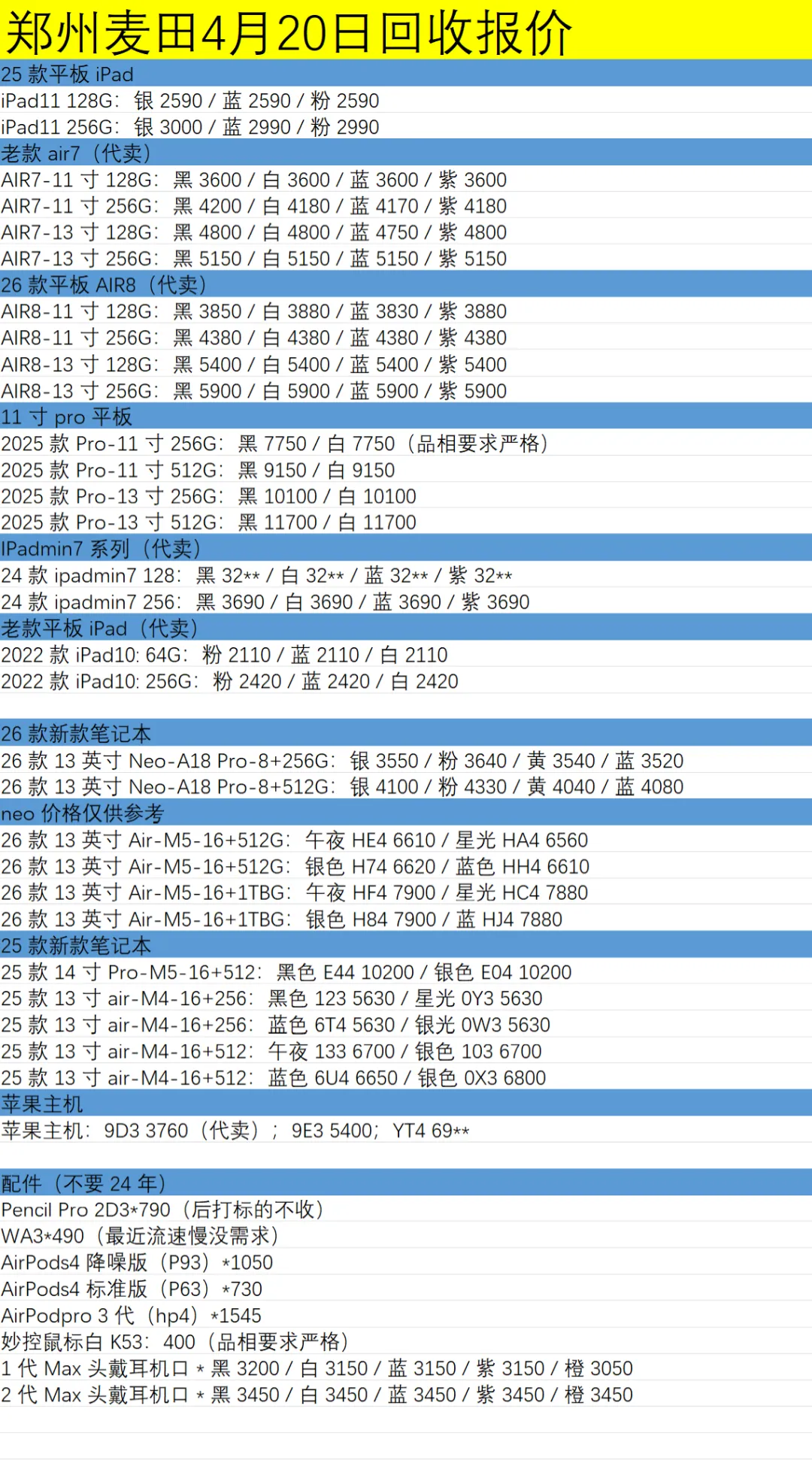Select the 老款 air7（代卖）header
Screen dimensions: 812x1460
(x=406, y=153)
